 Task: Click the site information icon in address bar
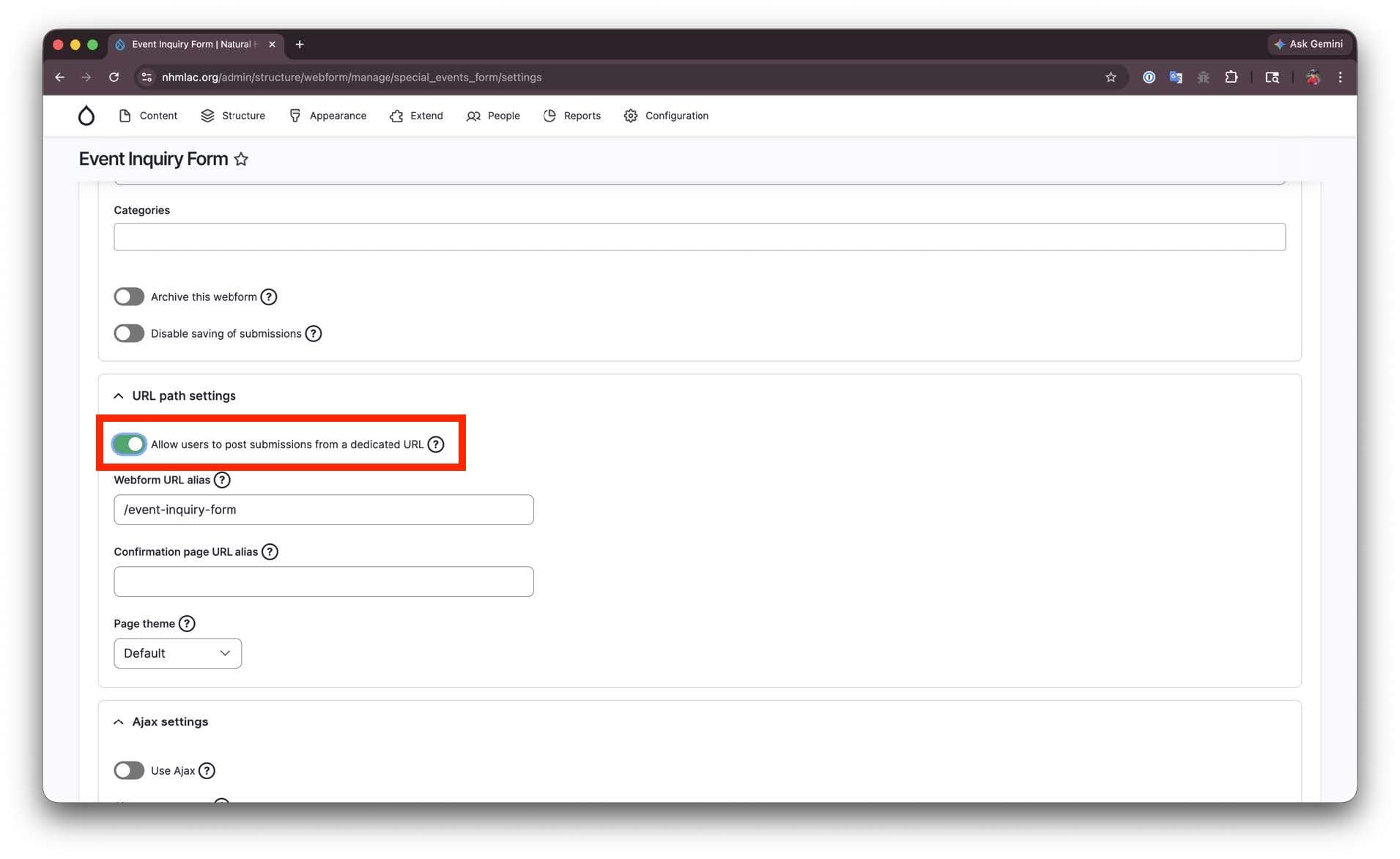coord(147,77)
